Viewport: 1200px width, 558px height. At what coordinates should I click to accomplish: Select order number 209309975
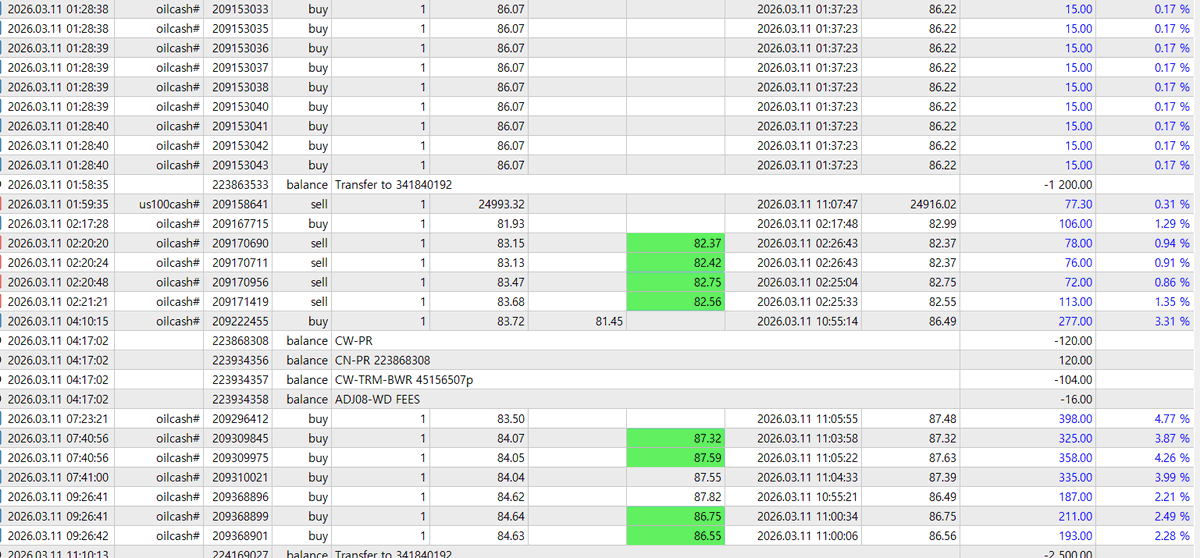[x=240, y=458]
